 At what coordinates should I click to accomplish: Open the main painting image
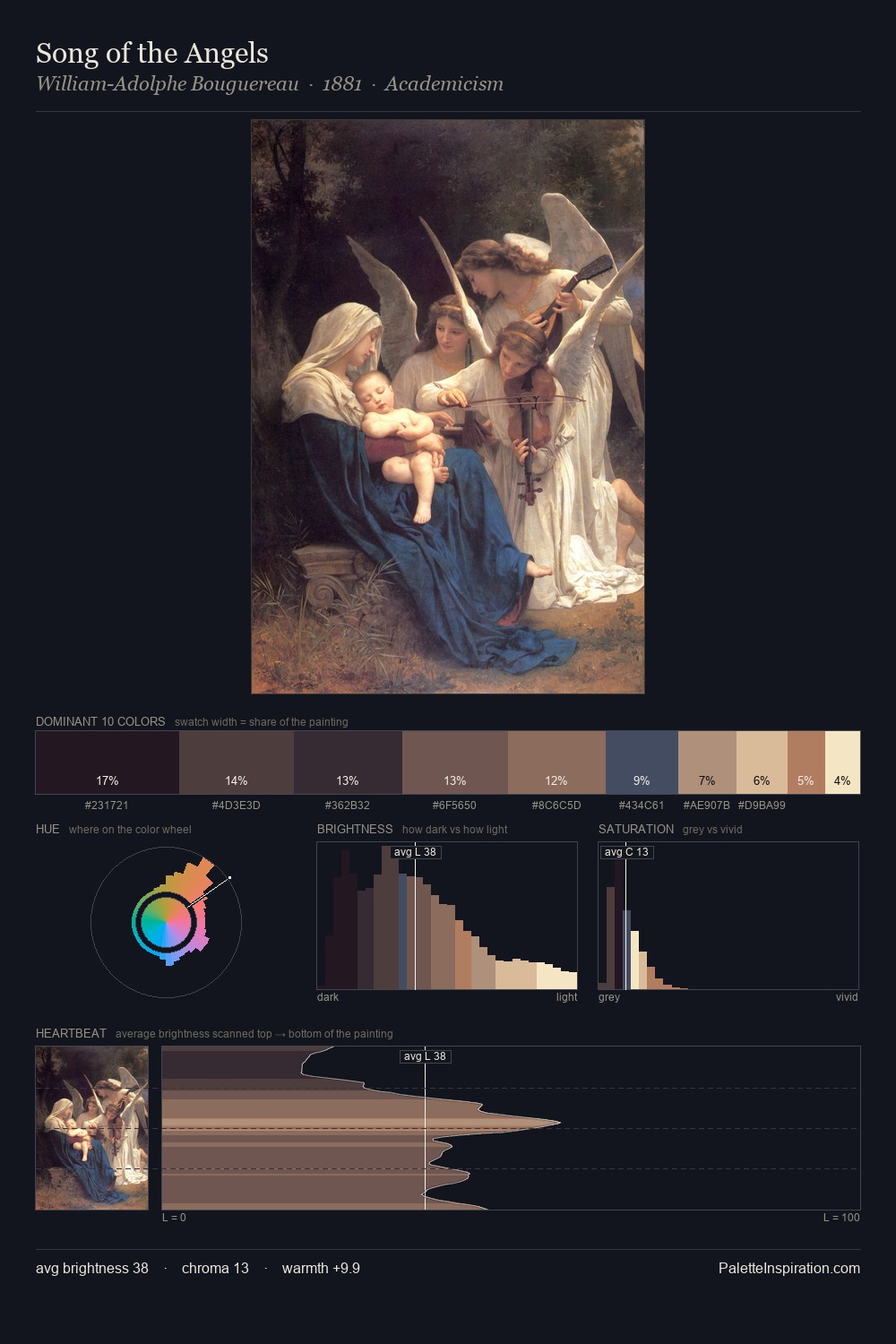pos(448,407)
